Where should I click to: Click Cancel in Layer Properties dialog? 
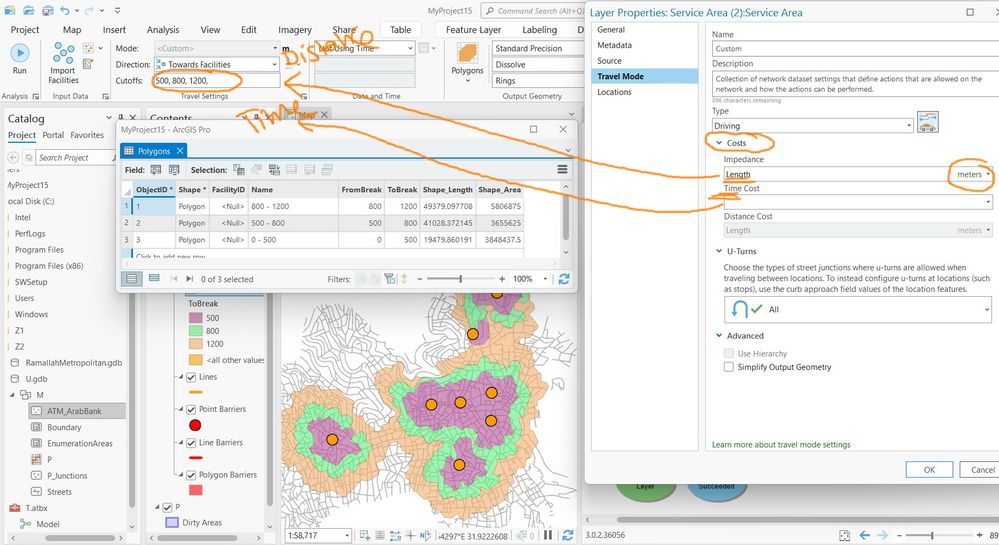click(981, 470)
